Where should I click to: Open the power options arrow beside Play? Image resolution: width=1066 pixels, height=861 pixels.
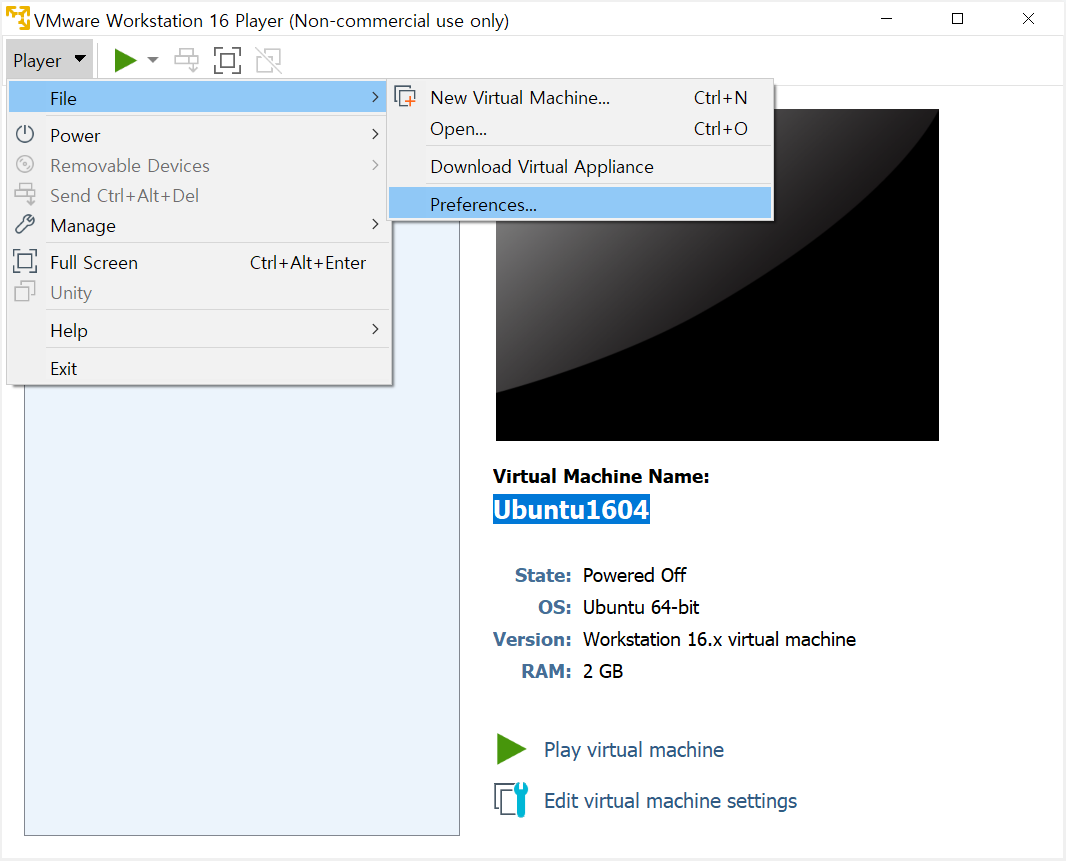[153, 61]
